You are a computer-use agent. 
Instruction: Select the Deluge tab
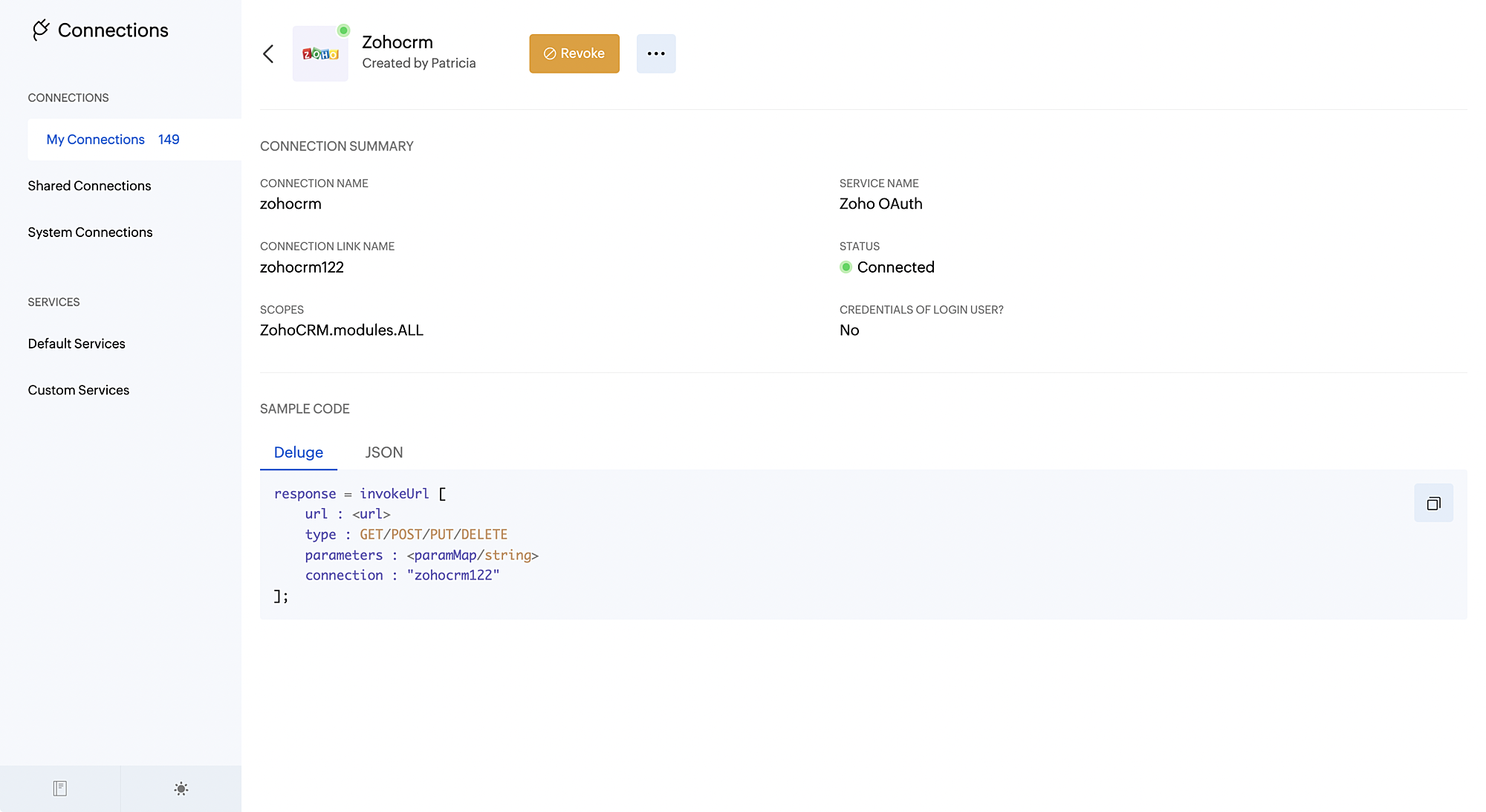pyautogui.click(x=298, y=452)
